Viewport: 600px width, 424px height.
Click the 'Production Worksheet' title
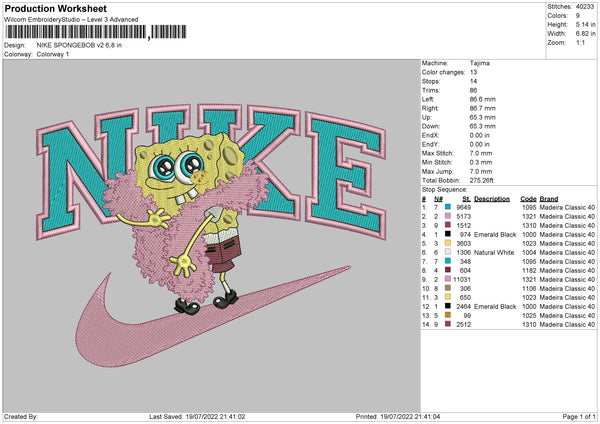pyautogui.click(x=55, y=8)
